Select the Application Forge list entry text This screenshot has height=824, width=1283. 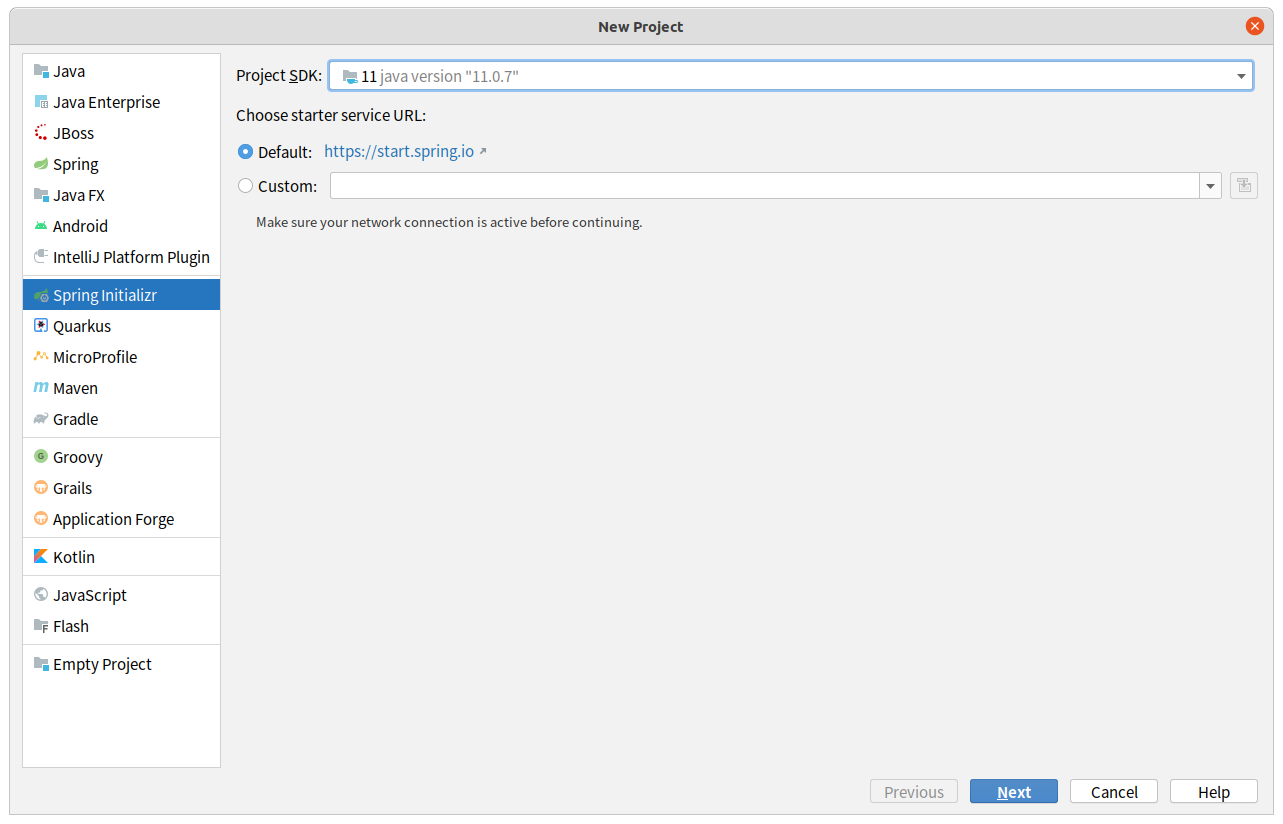[114, 519]
